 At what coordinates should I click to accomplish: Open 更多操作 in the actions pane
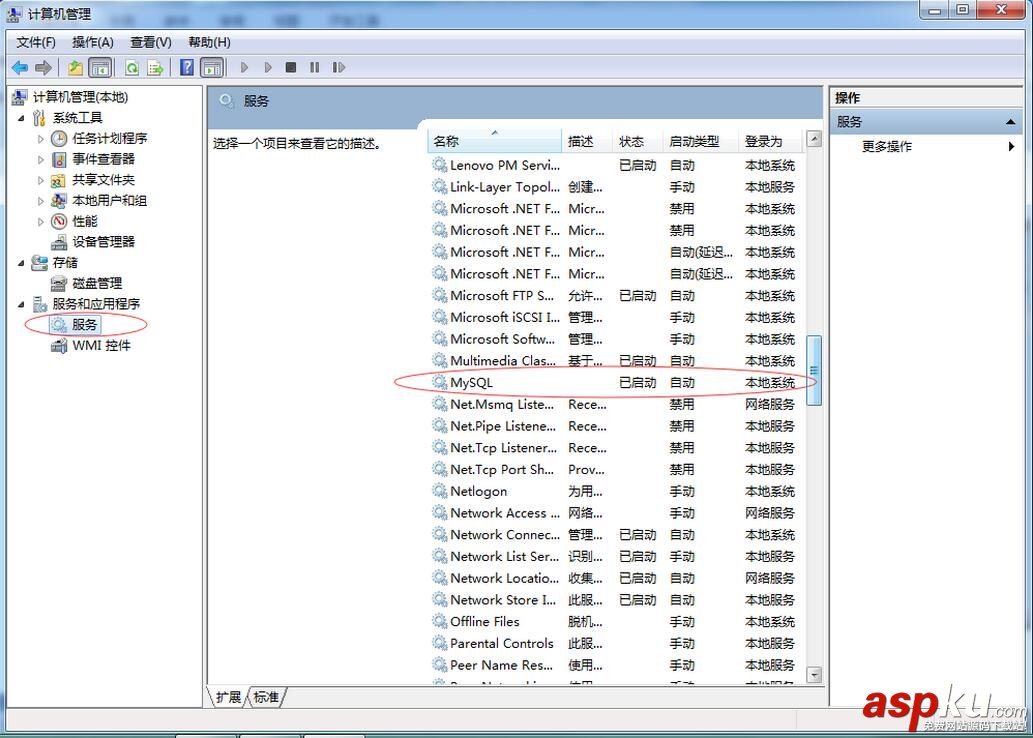pyautogui.click(x=887, y=146)
